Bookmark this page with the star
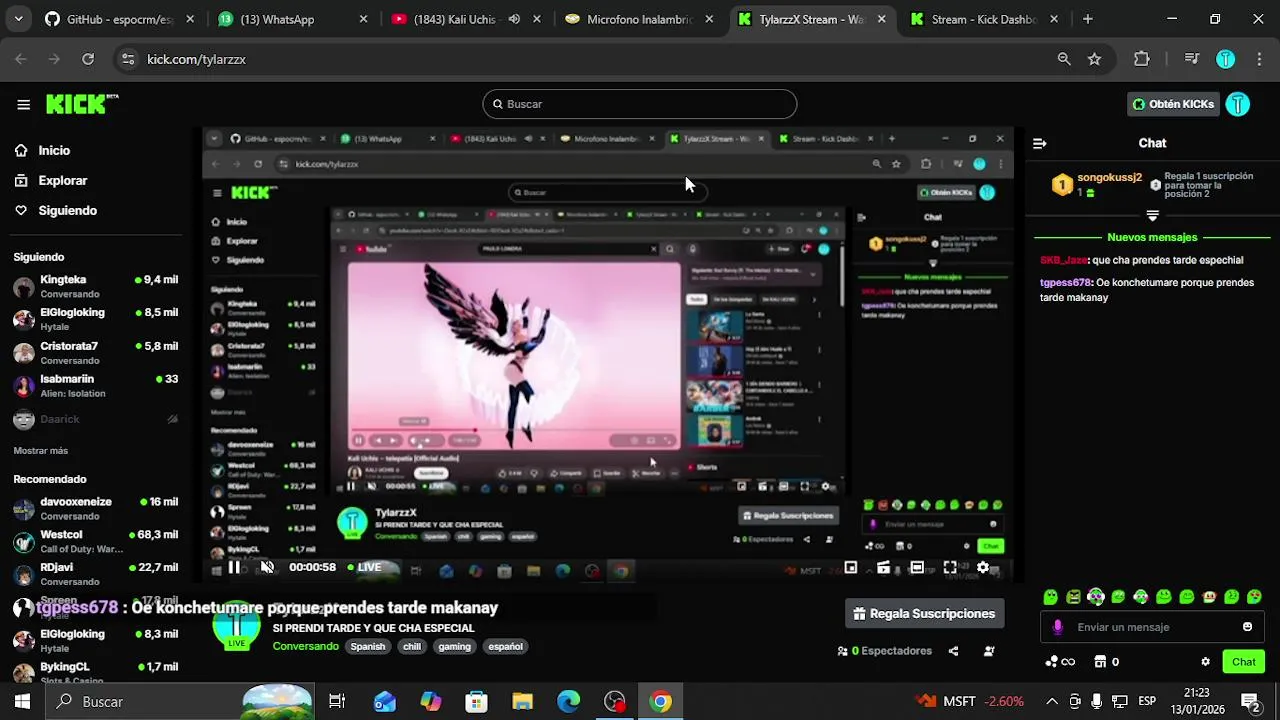This screenshot has height=720, width=1280. (1095, 59)
